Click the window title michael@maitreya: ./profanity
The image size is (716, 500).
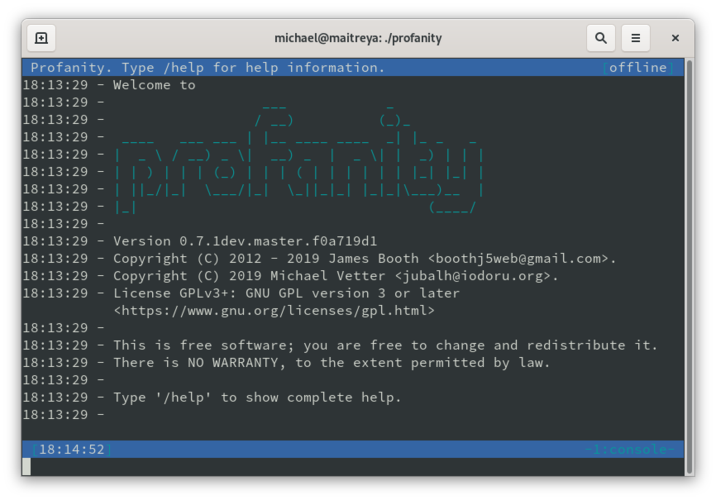click(358, 38)
